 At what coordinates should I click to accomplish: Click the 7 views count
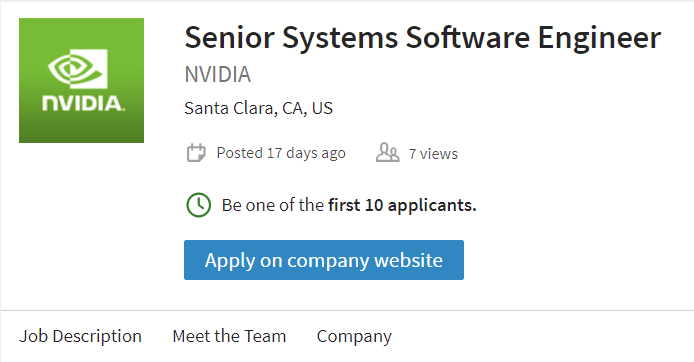433,154
